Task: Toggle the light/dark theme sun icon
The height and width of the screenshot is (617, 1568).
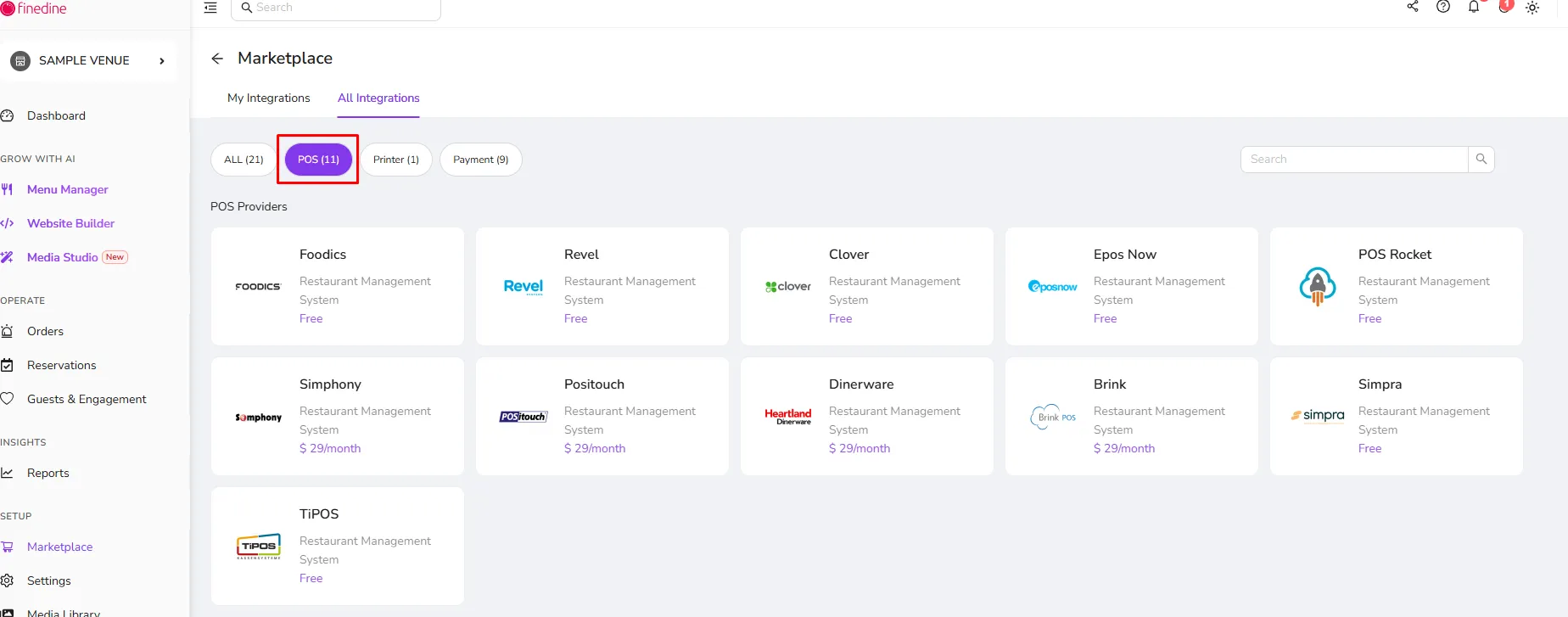Action: [1532, 8]
